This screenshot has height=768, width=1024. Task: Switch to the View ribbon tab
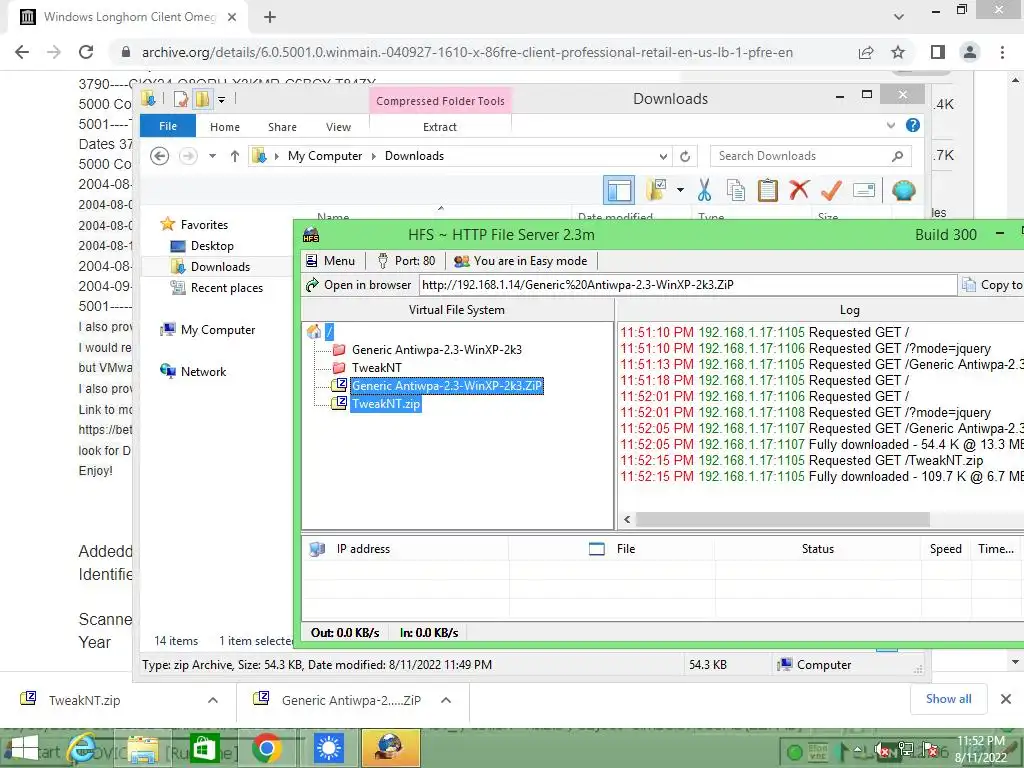coord(338,127)
